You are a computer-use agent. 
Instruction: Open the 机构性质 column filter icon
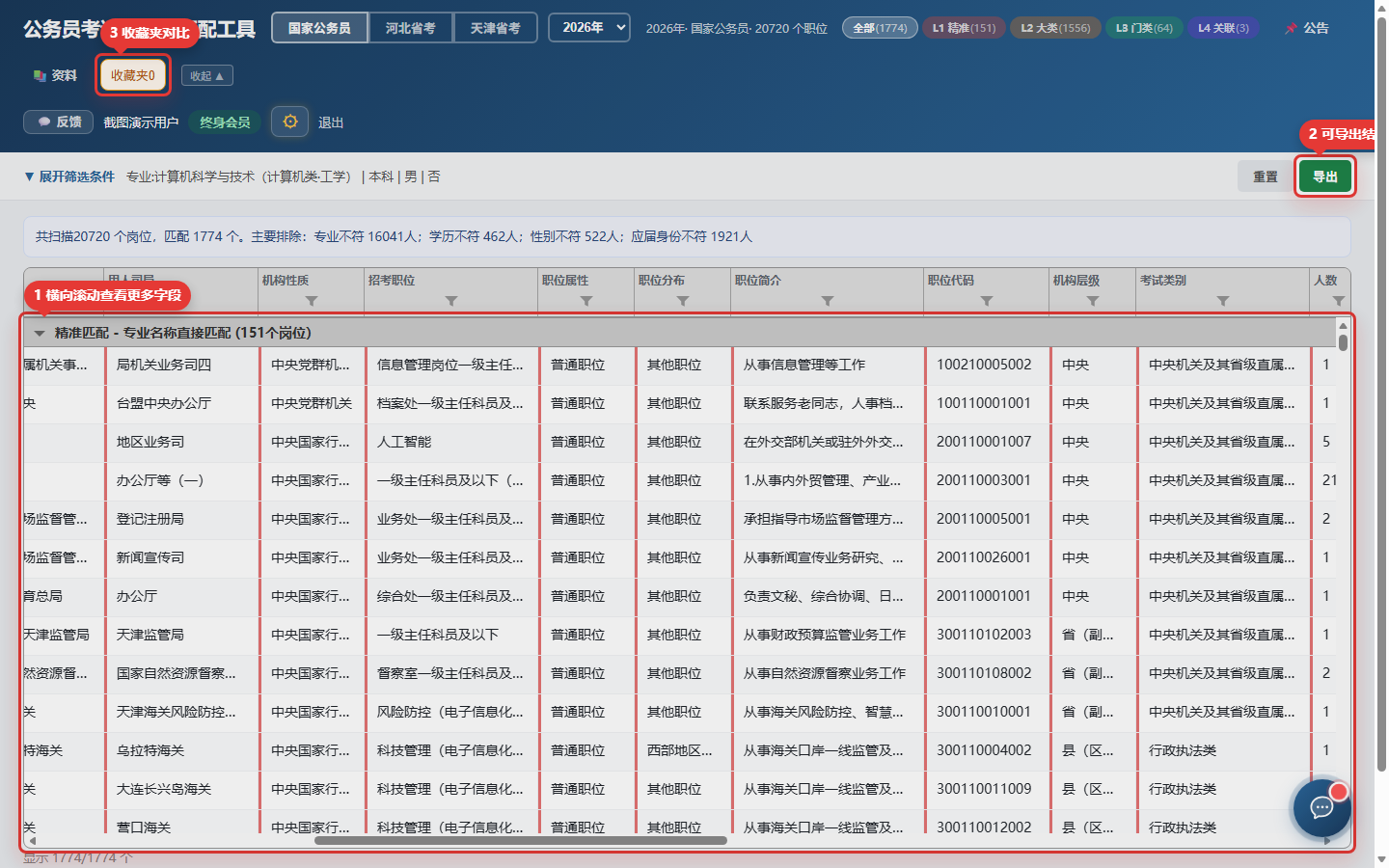click(x=312, y=301)
